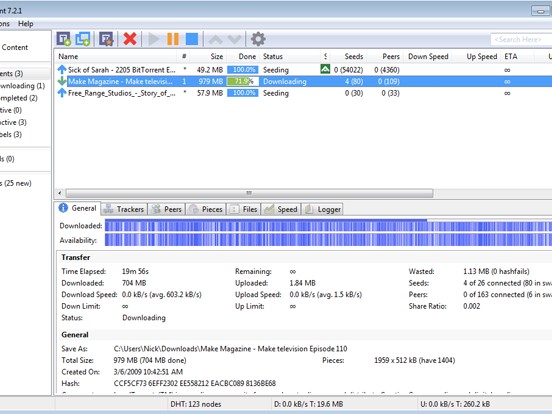Sort list by Down Speed column header

tap(428, 56)
